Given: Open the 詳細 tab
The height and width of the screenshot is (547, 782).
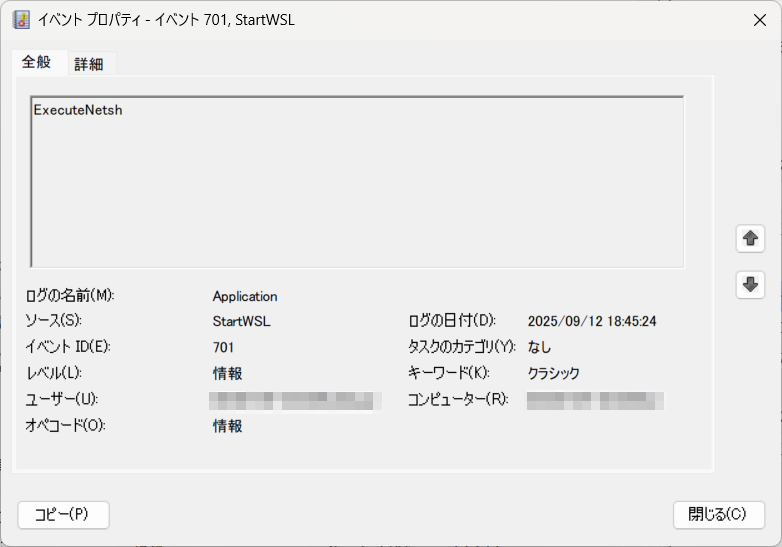Looking at the screenshot, I should point(89,64).
